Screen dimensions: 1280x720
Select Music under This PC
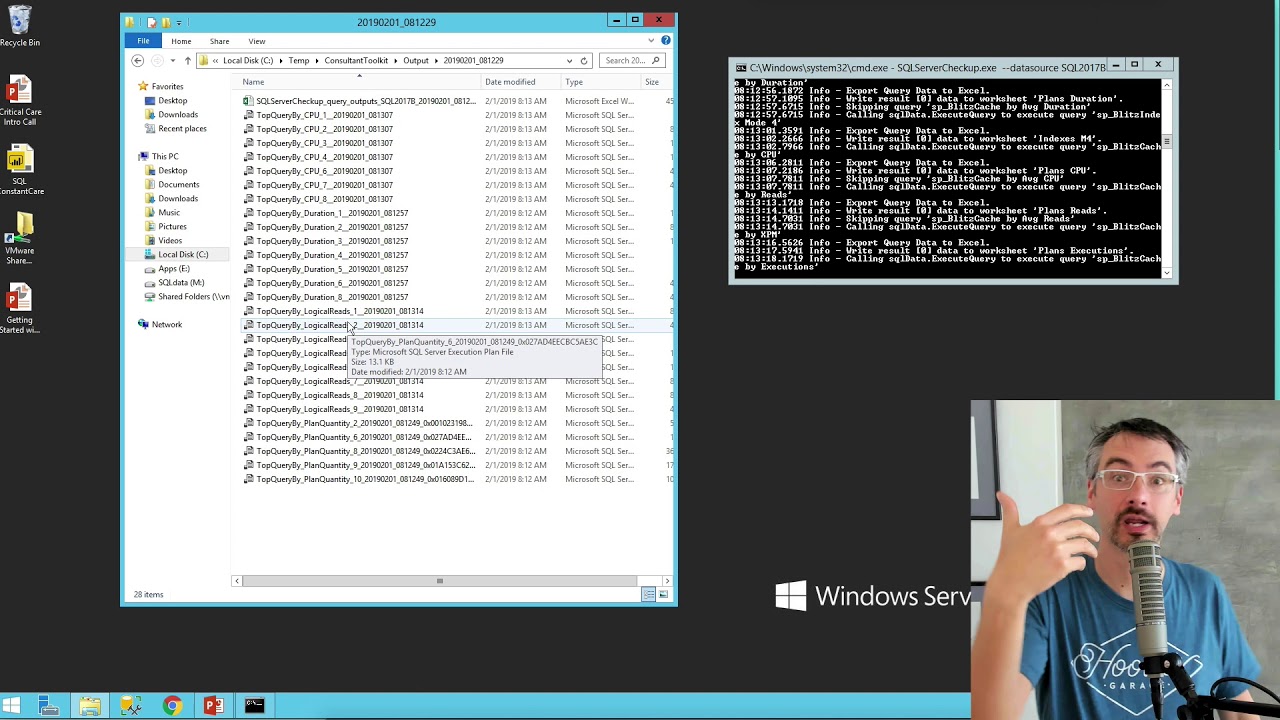pos(169,212)
